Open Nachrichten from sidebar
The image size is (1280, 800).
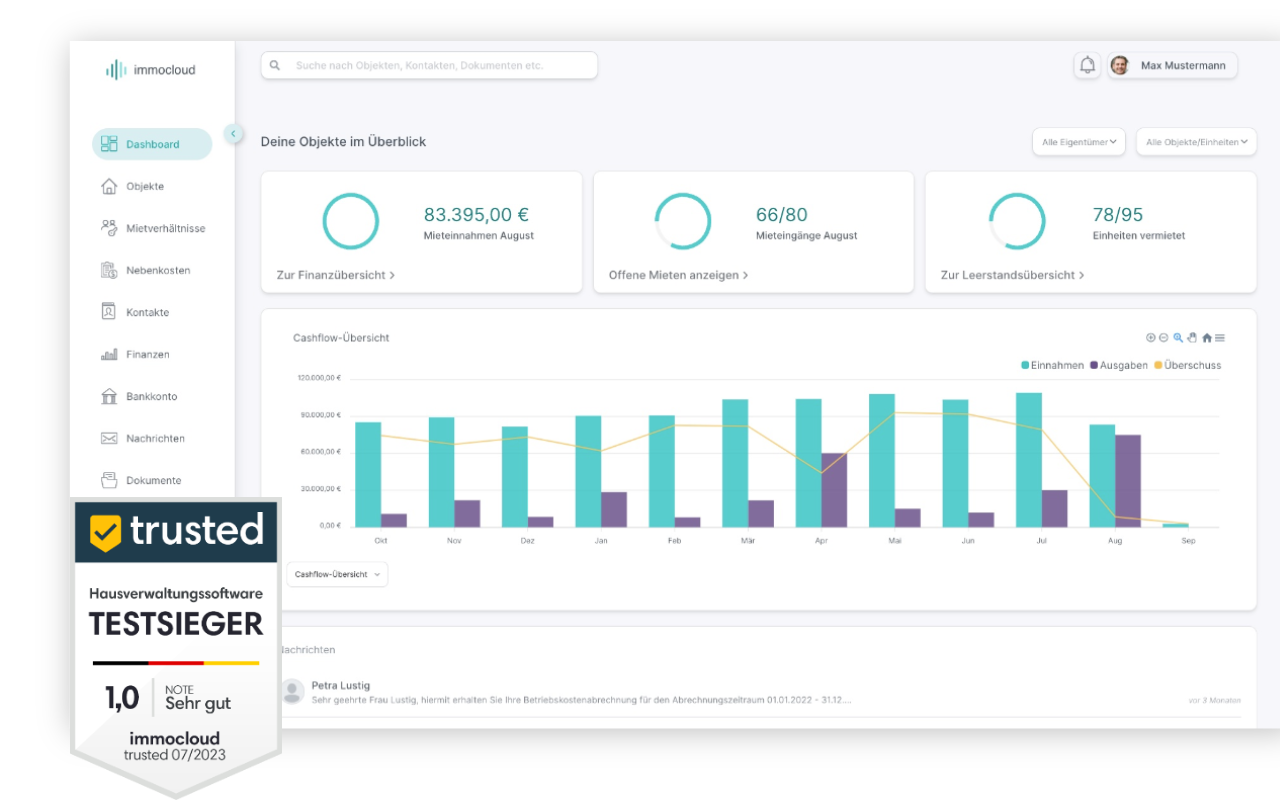[x=155, y=438]
